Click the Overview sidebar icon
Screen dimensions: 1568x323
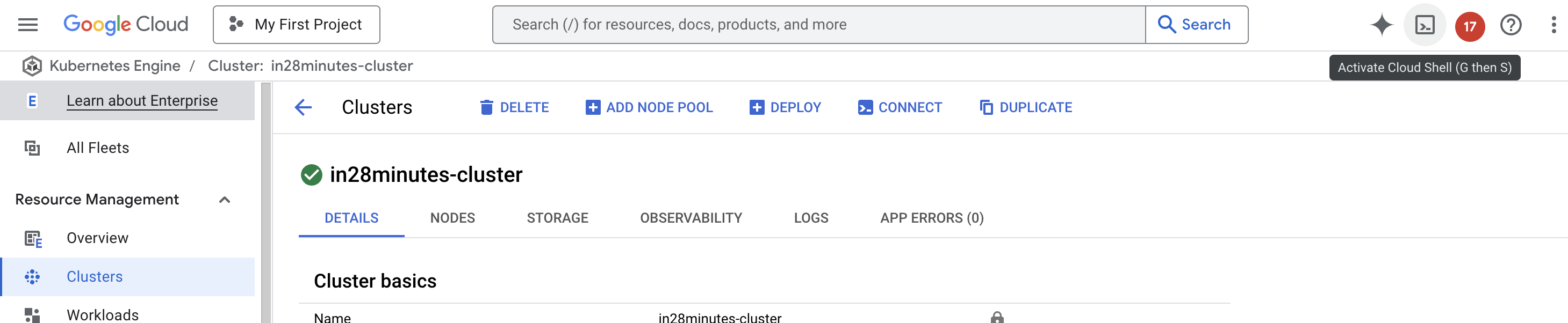[x=33, y=238]
